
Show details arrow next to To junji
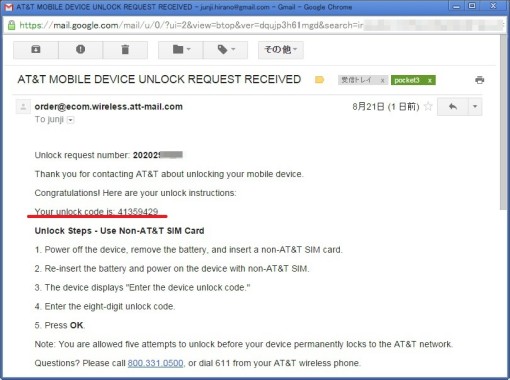[70, 120]
